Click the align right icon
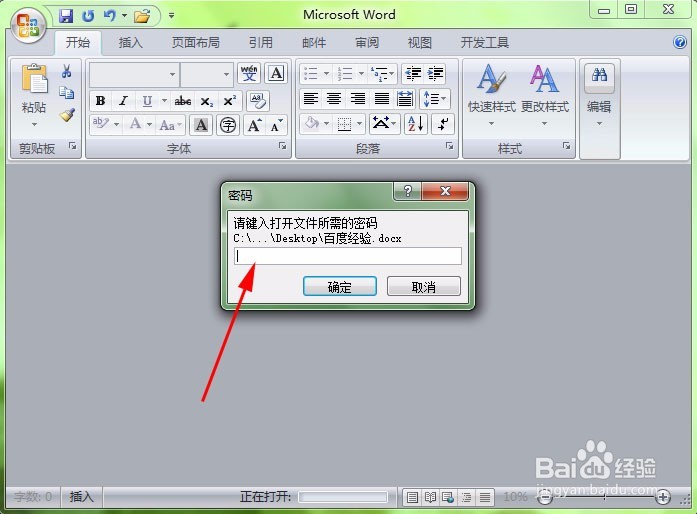Image resolution: width=697 pixels, height=514 pixels. 358,98
